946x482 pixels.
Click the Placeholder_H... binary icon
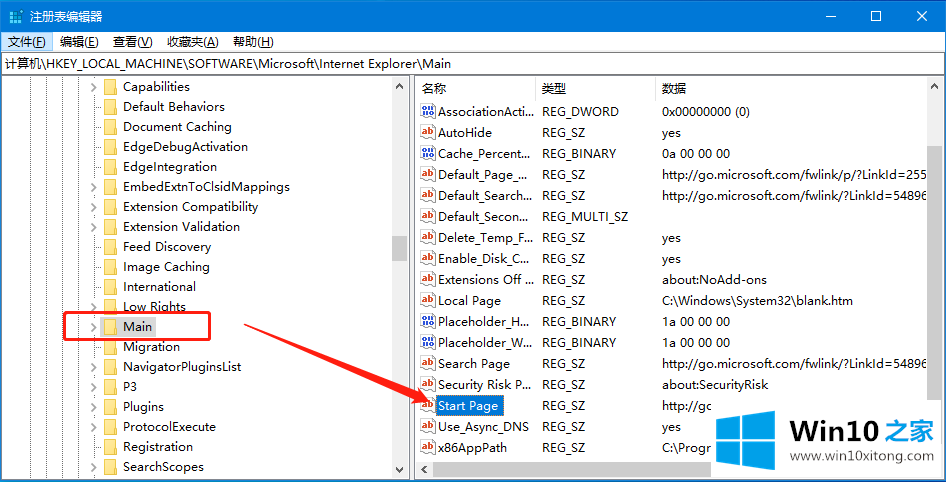[428, 322]
